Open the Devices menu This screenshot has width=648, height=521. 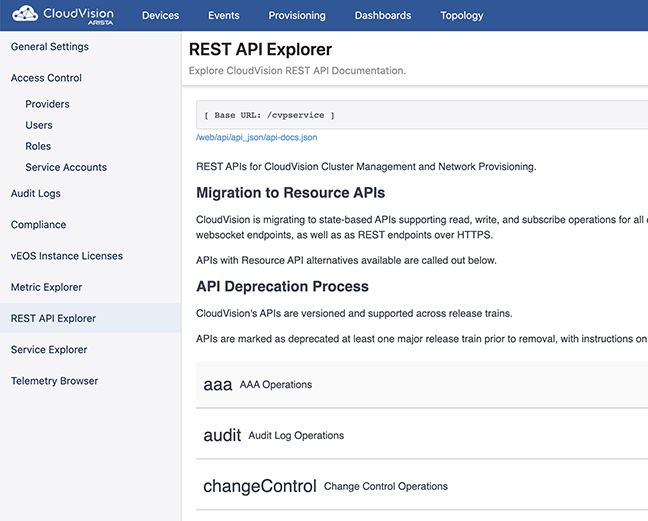point(160,16)
